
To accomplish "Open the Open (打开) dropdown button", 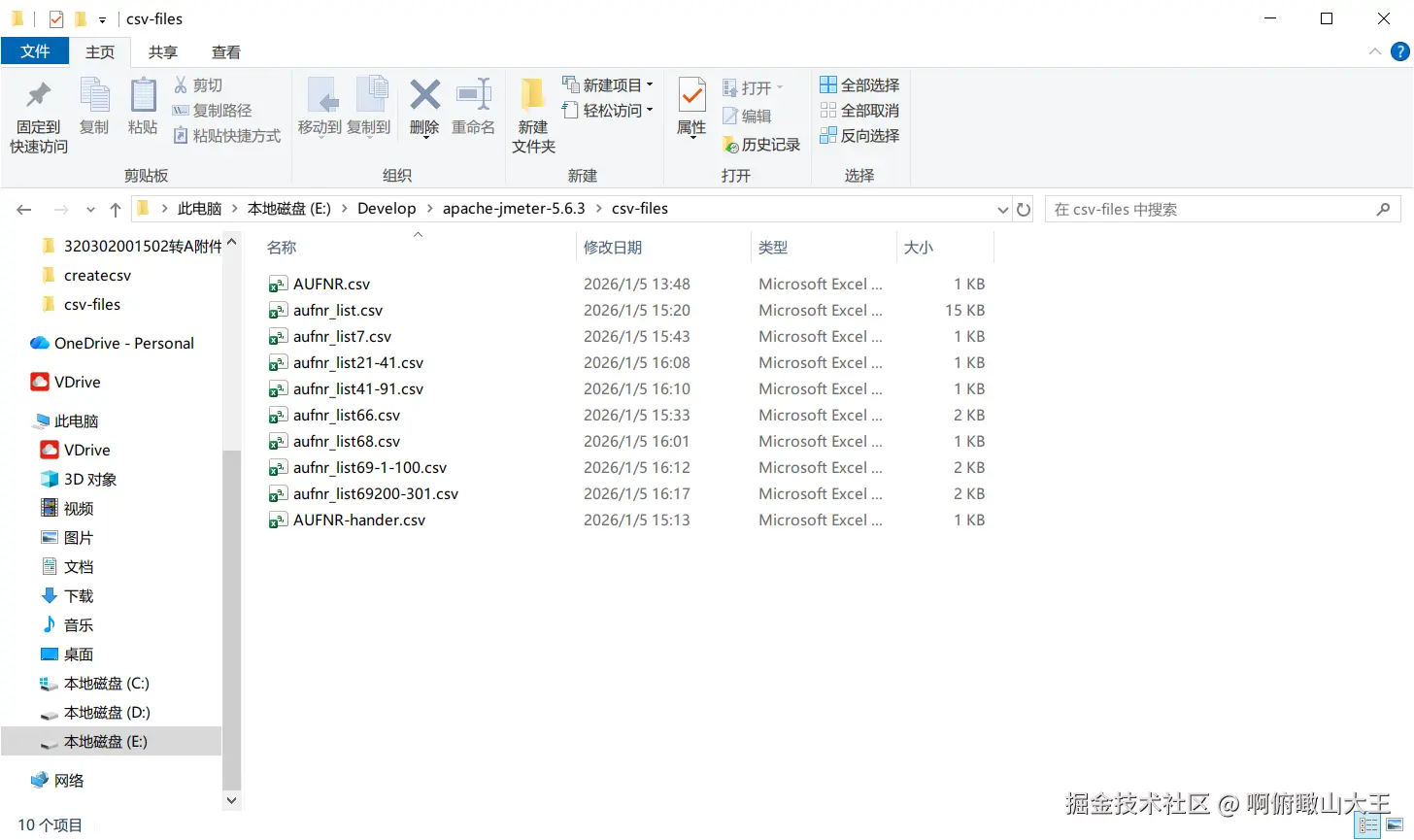I will pyautogui.click(x=753, y=88).
